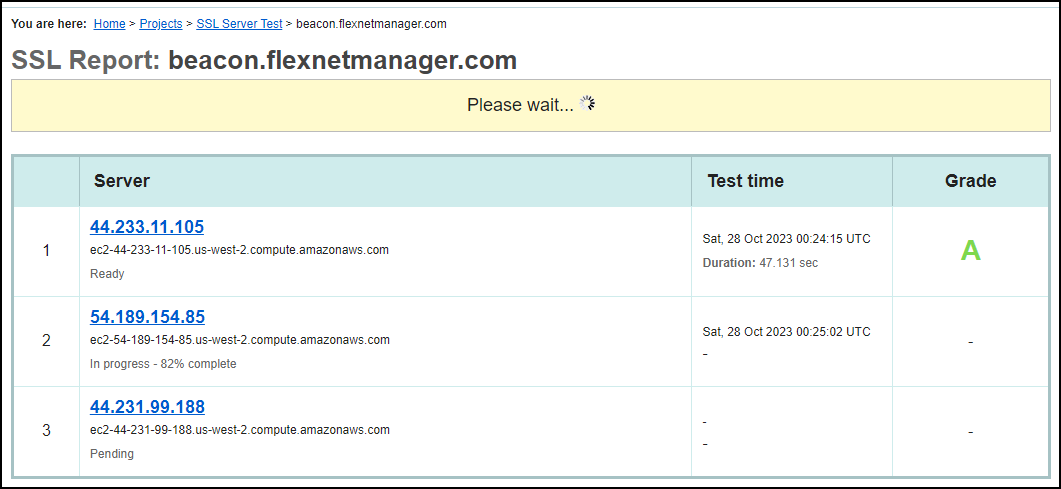Image resolution: width=1061 pixels, height=489 pixels.
Task: Open server 54.189.154.85 report
Action: pos(148,317)
